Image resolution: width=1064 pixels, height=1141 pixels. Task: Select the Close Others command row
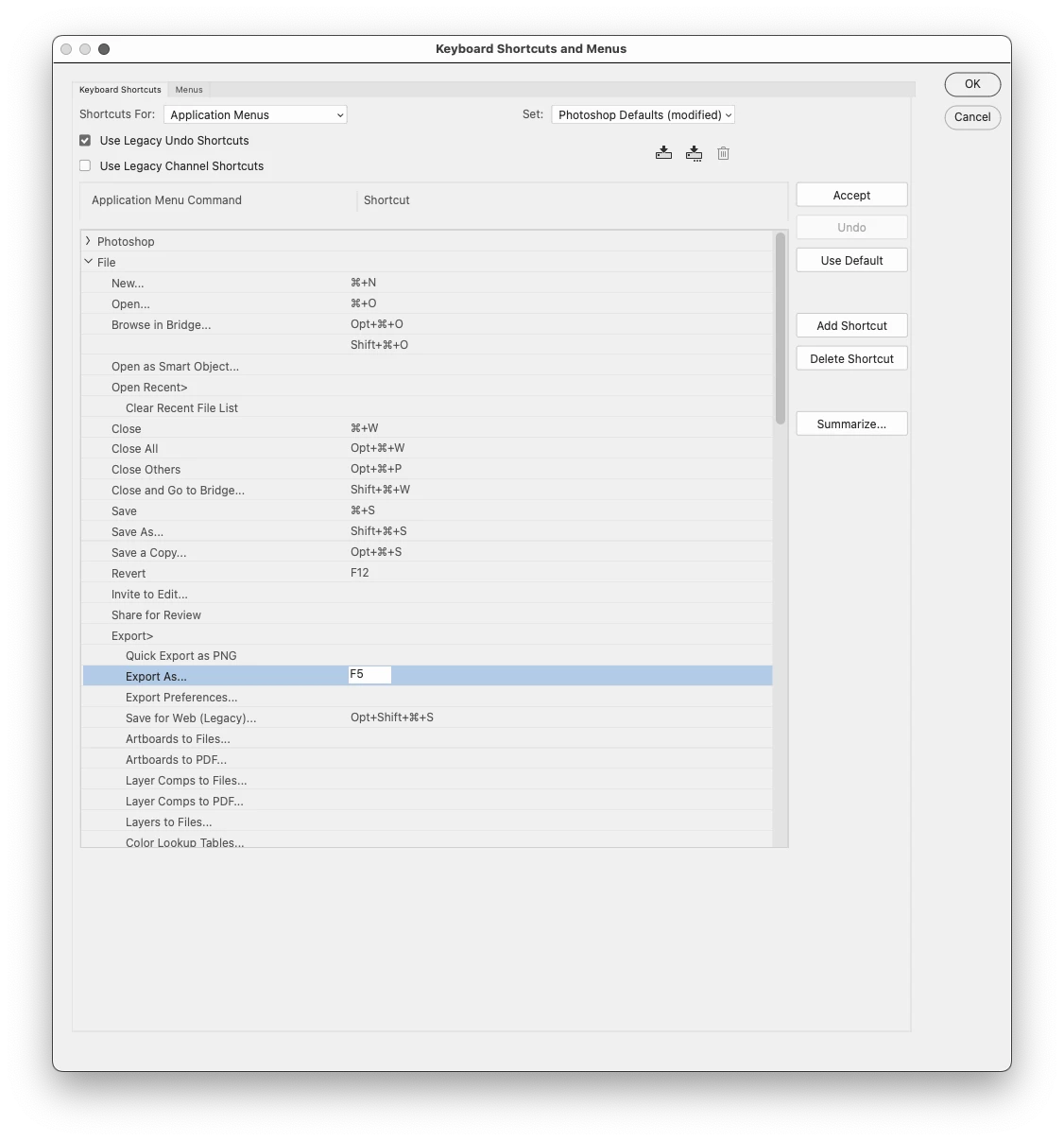(427, 469)
